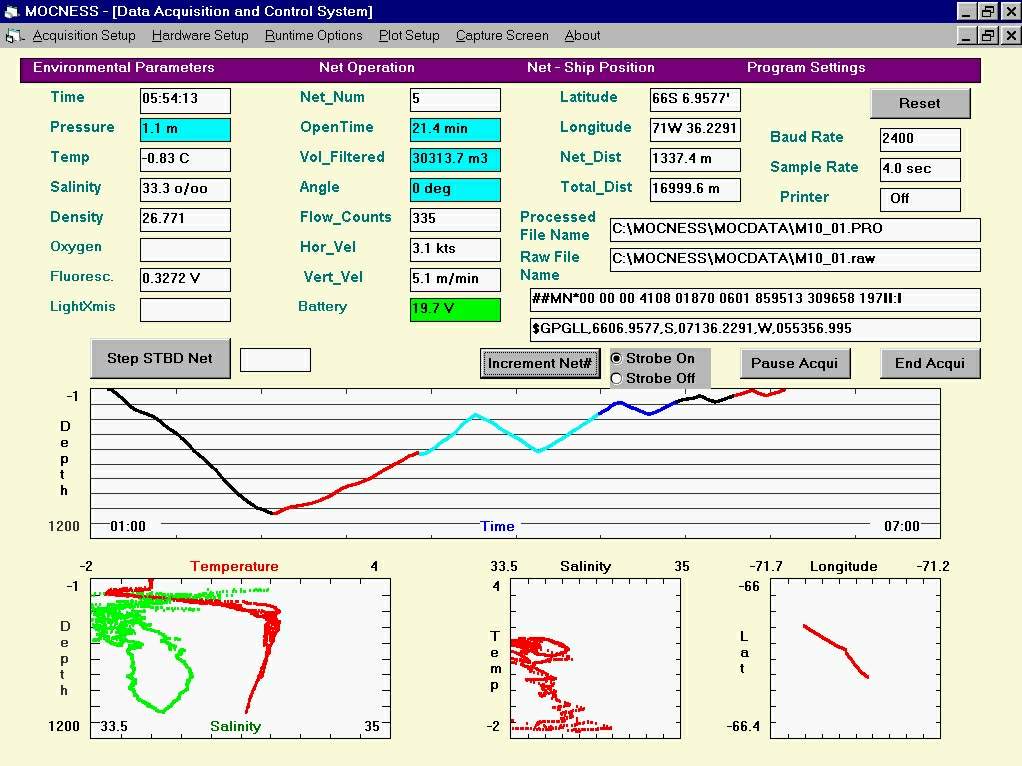Click the ##MN raw data string field
1022x766 pixels.
tap(755, 299)
